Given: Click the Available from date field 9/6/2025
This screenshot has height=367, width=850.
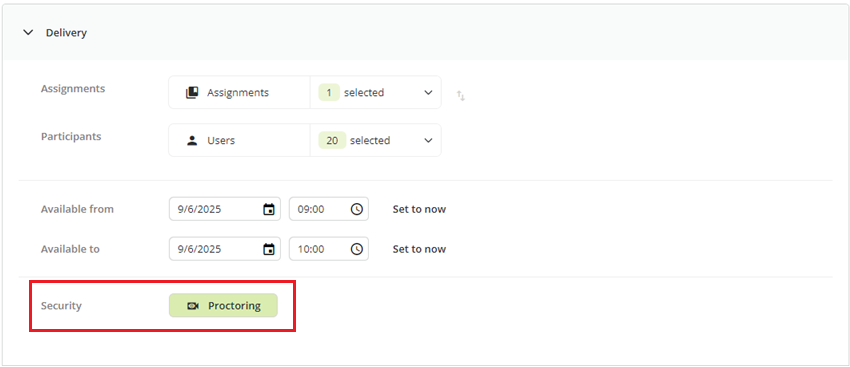Looking at the screenshot, I should [225, 209].
